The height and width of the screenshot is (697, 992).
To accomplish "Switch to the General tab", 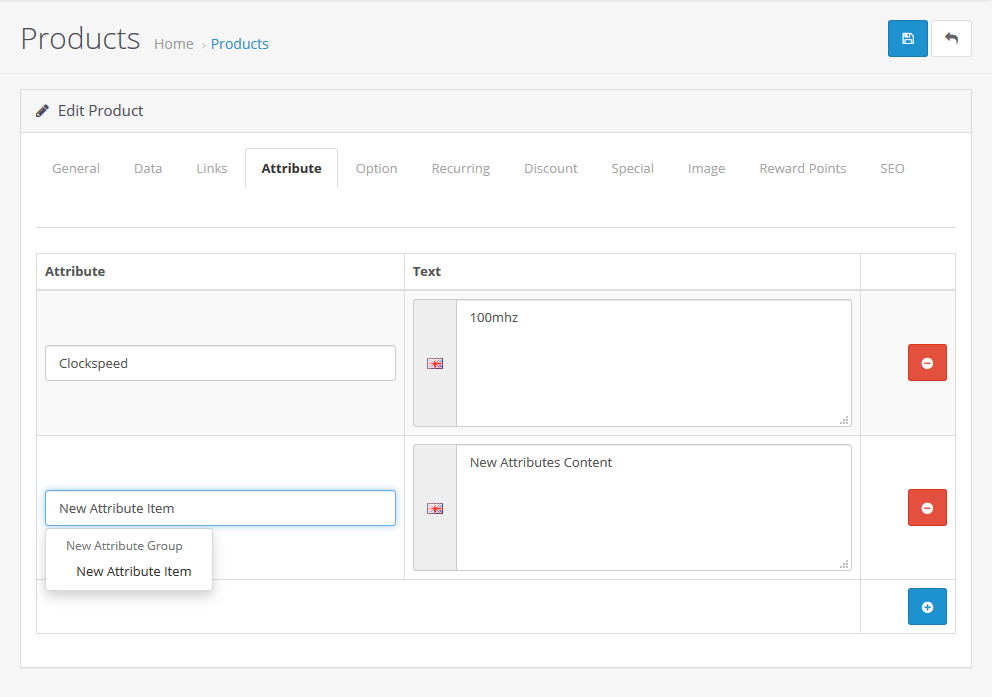I will tap(75, 168).
